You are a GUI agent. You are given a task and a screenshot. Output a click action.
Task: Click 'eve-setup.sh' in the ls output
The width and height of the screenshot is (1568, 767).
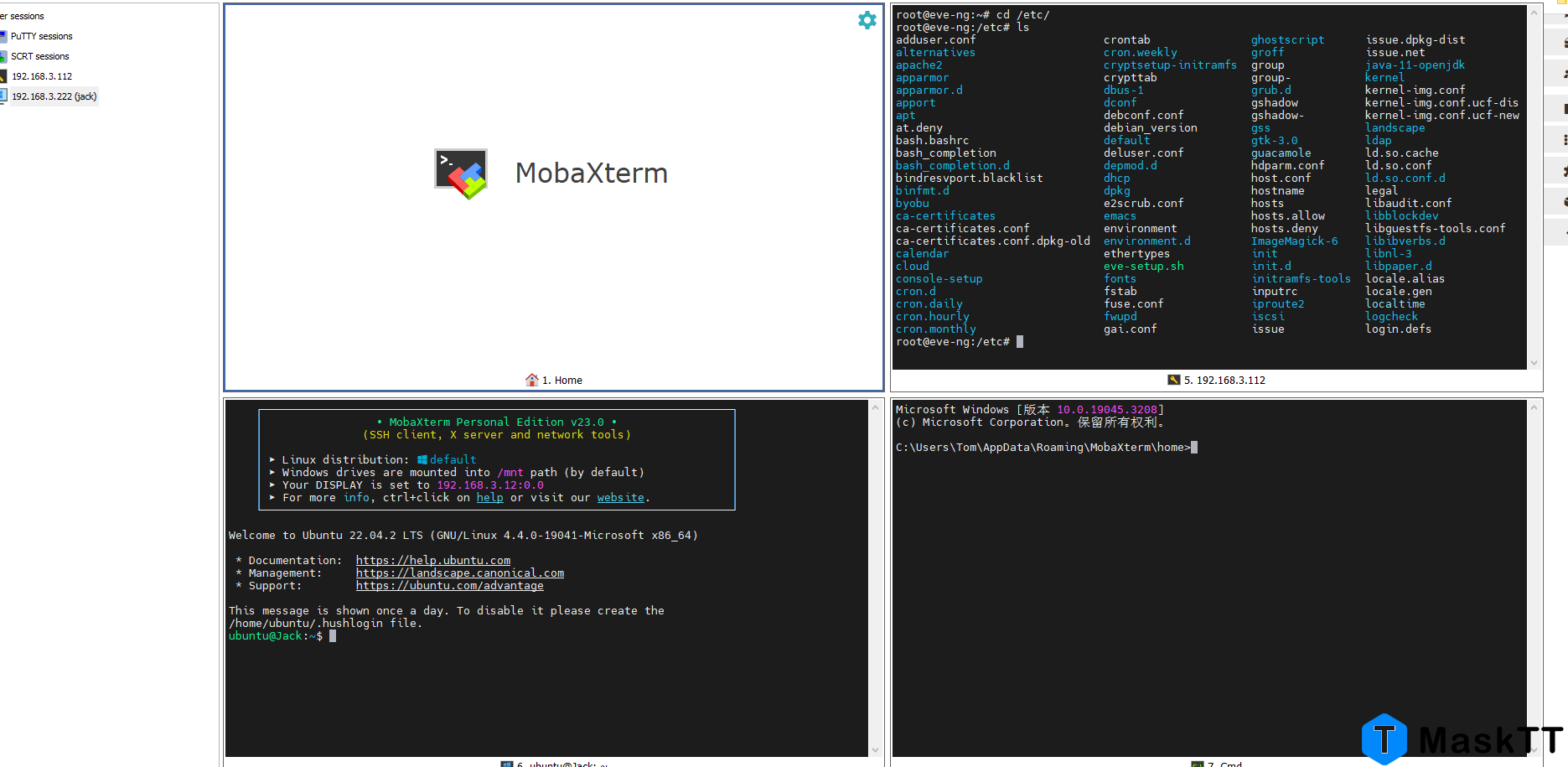(x=1144, y=266)
